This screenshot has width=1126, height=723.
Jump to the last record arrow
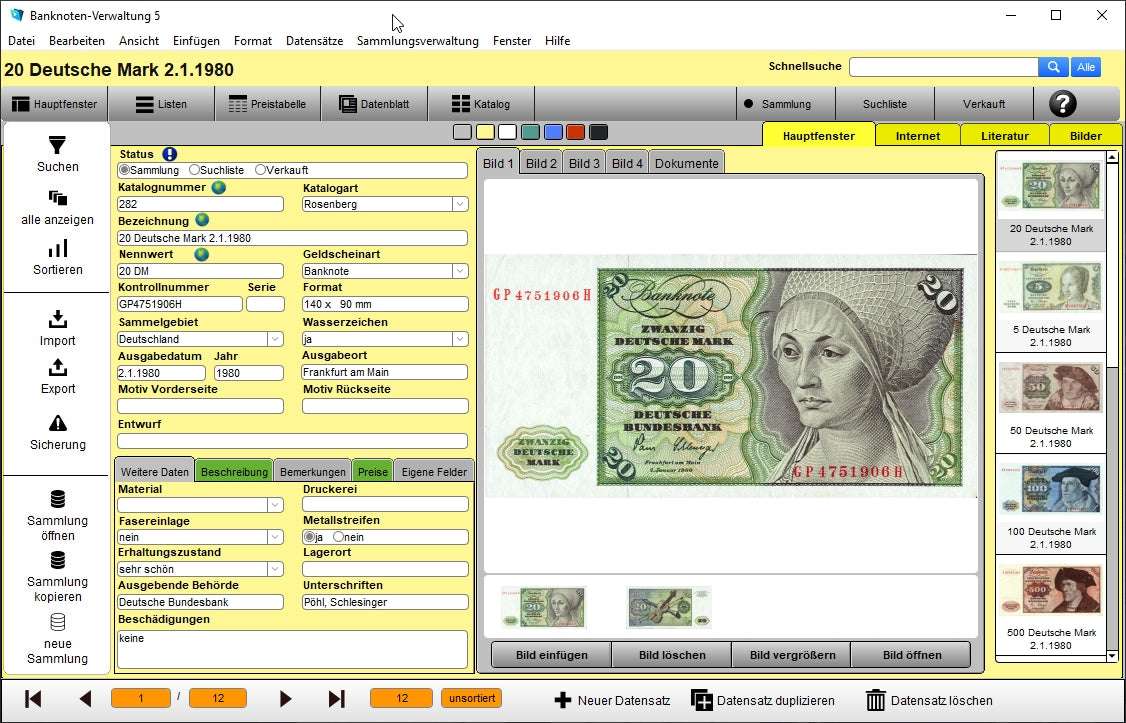coord(337,699)
